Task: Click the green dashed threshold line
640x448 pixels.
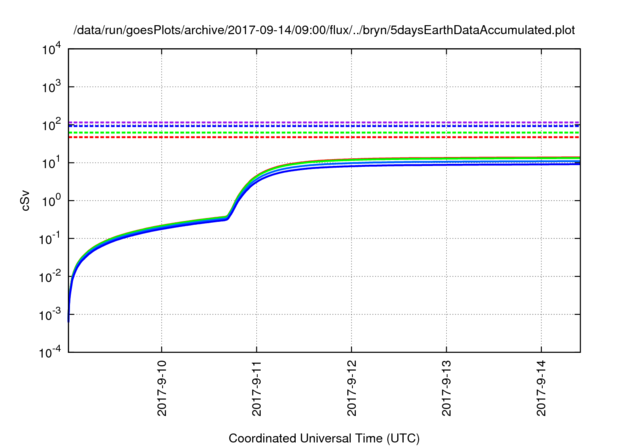Action: 324,133
